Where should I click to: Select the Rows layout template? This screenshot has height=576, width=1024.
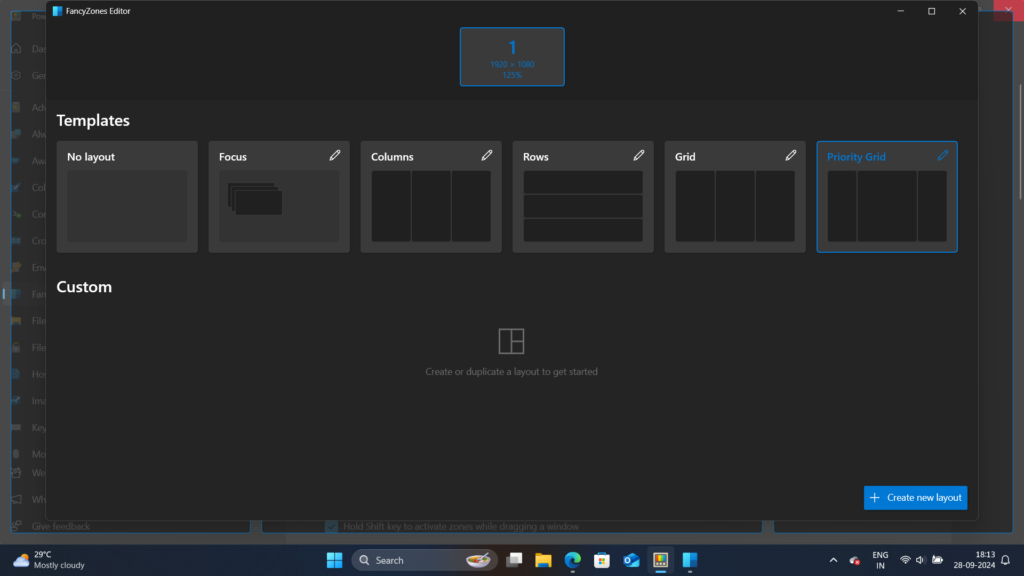(583, 197)
